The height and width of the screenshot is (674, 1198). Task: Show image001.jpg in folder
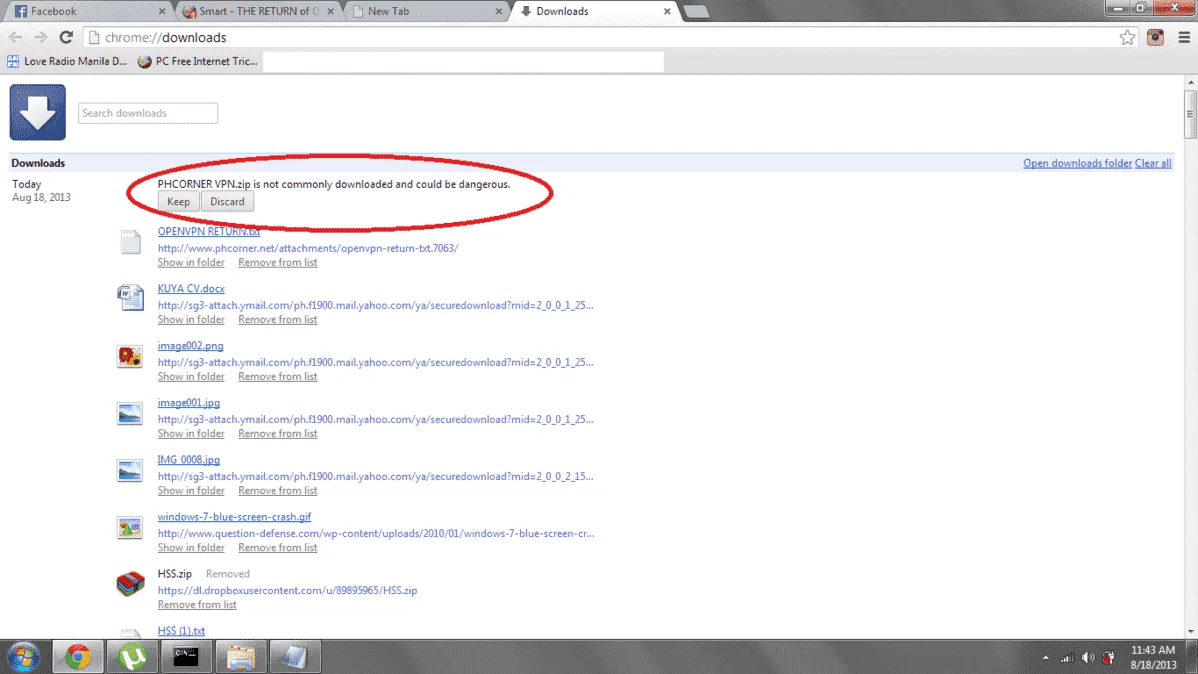(191, 433)
